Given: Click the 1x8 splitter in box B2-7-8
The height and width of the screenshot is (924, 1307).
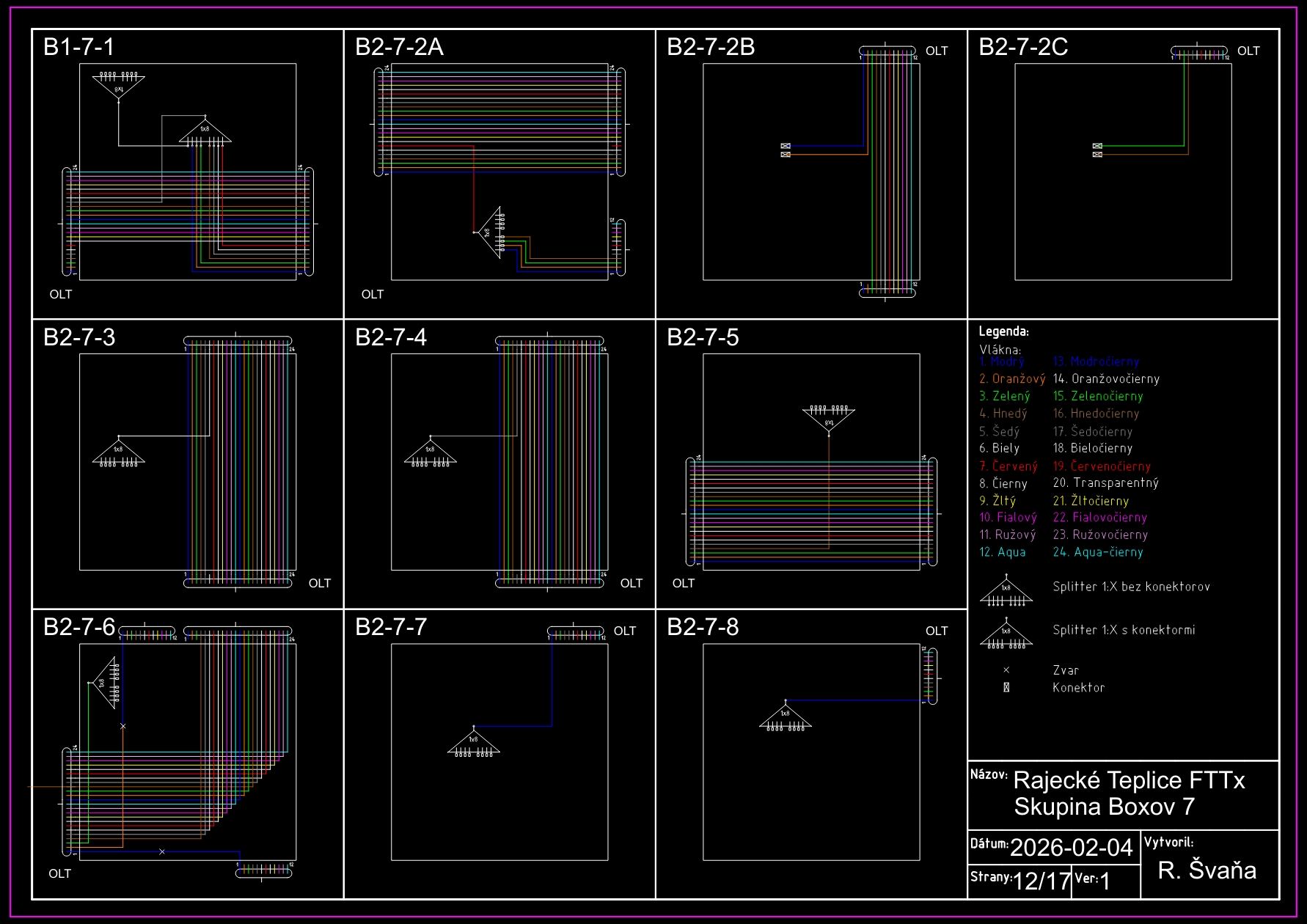Looking at the screenshot, I should click(786, 716).
